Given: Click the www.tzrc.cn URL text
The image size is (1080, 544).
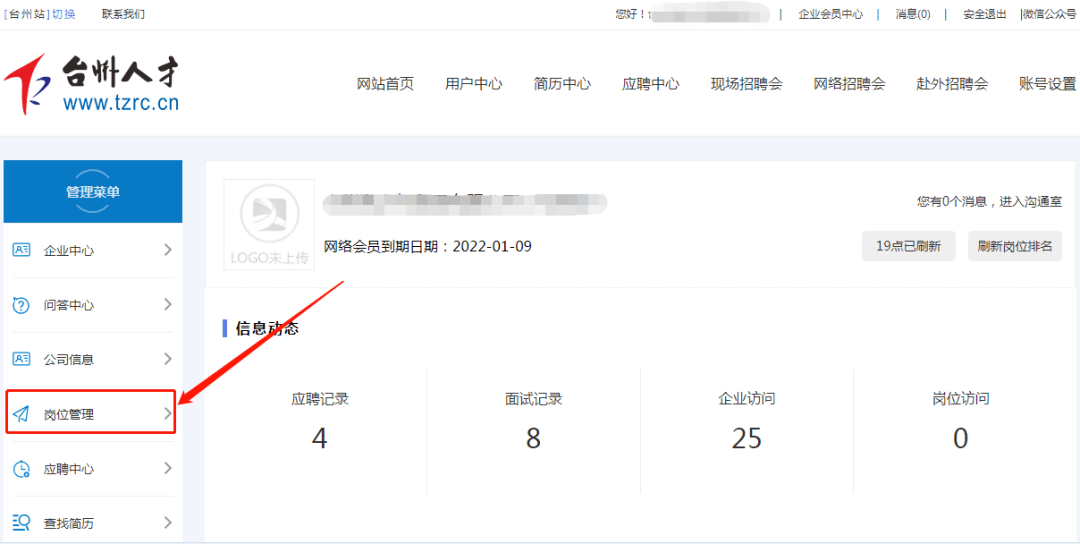Looking at the screenshot, I should [121, 103].
